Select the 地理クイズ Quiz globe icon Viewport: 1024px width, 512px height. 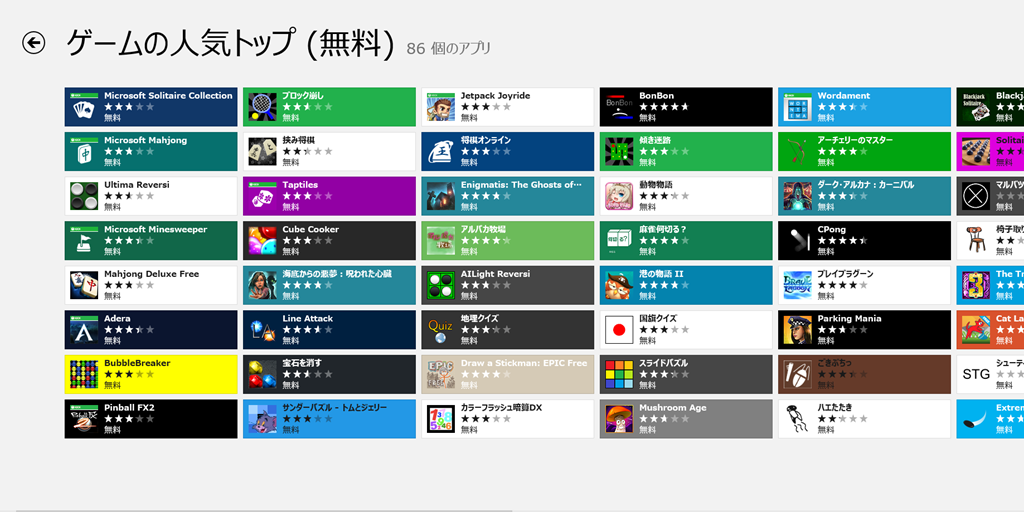coord(440,330)
